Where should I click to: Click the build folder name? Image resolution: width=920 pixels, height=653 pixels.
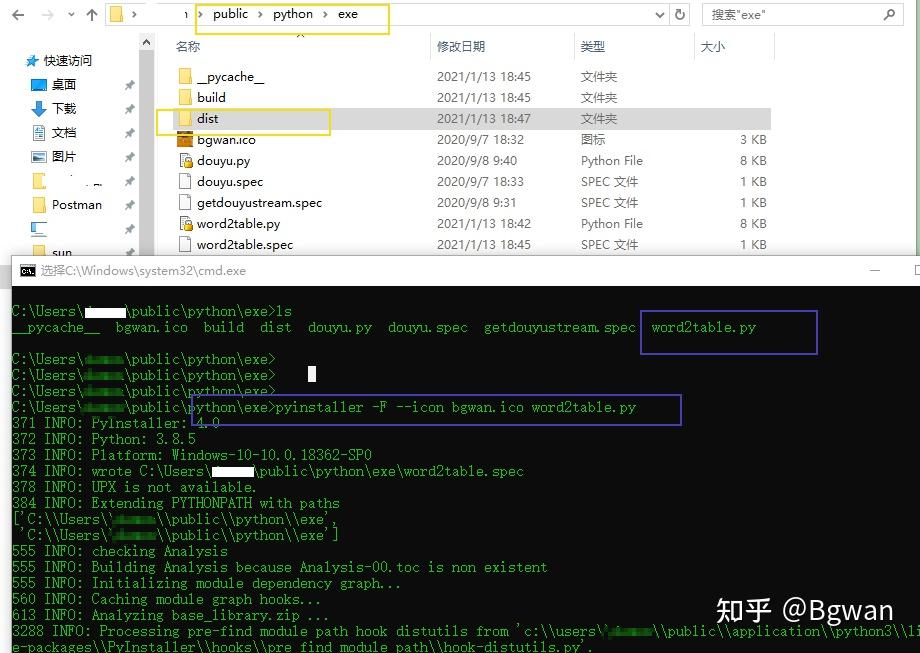click(211, 97)
